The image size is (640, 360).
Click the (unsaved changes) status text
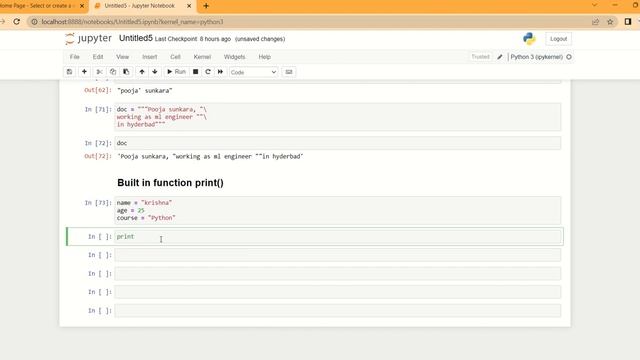click(260, 39)
